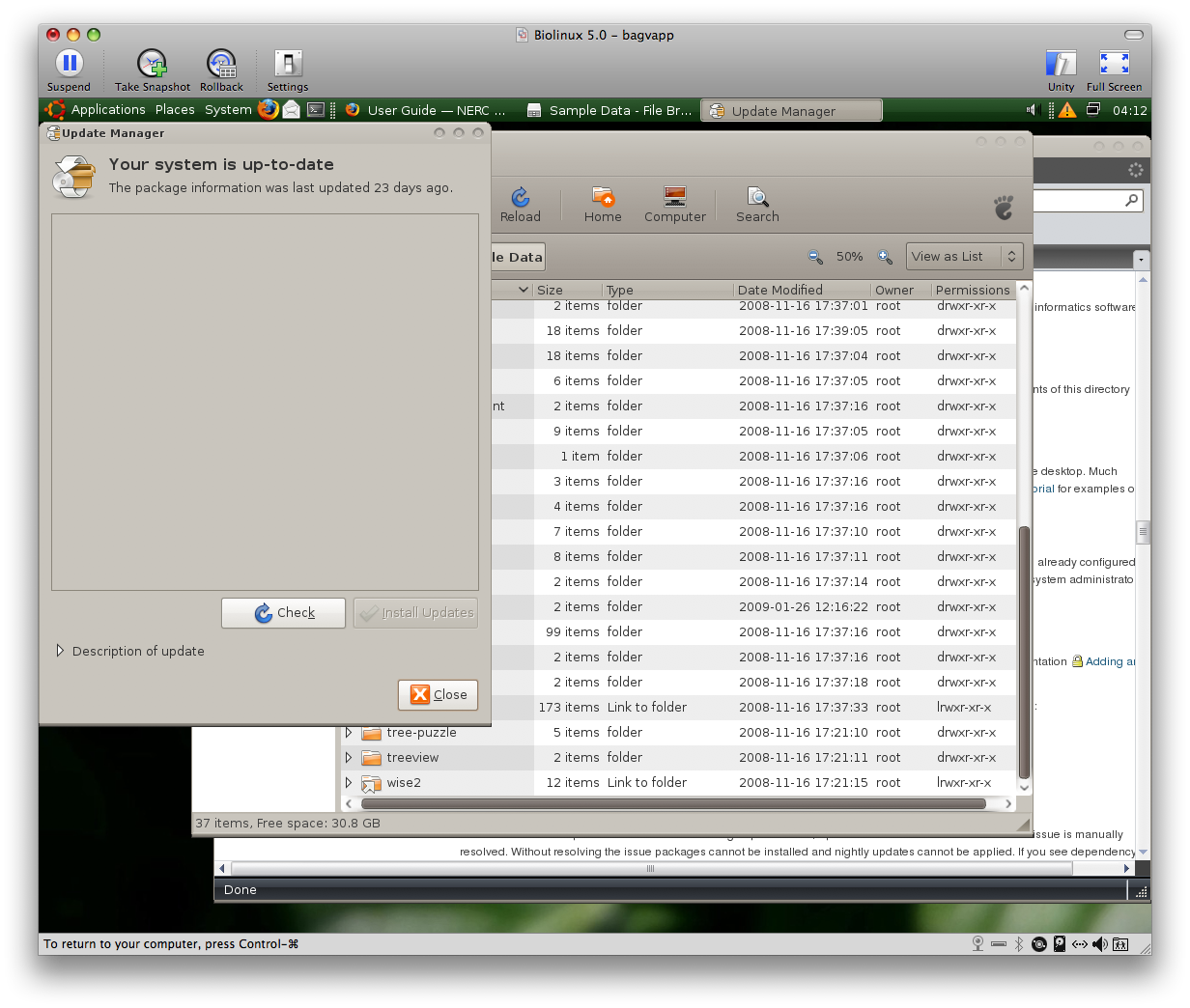Click the Check button for updates
Viewport: 1190px width, 1008px height.
pos(283,613)
